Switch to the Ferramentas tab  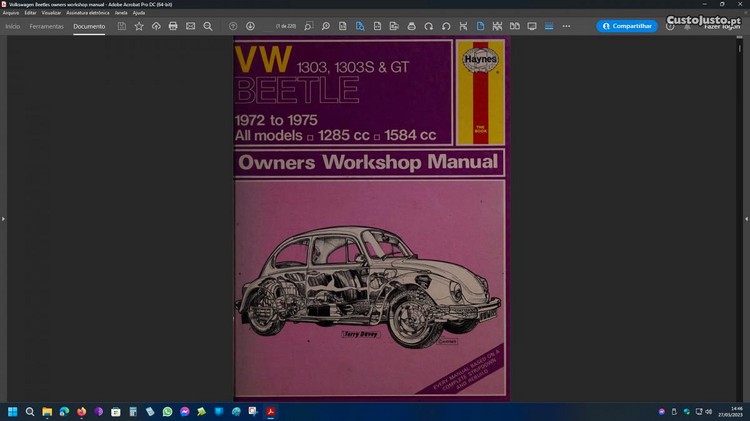tap(46, 26)
